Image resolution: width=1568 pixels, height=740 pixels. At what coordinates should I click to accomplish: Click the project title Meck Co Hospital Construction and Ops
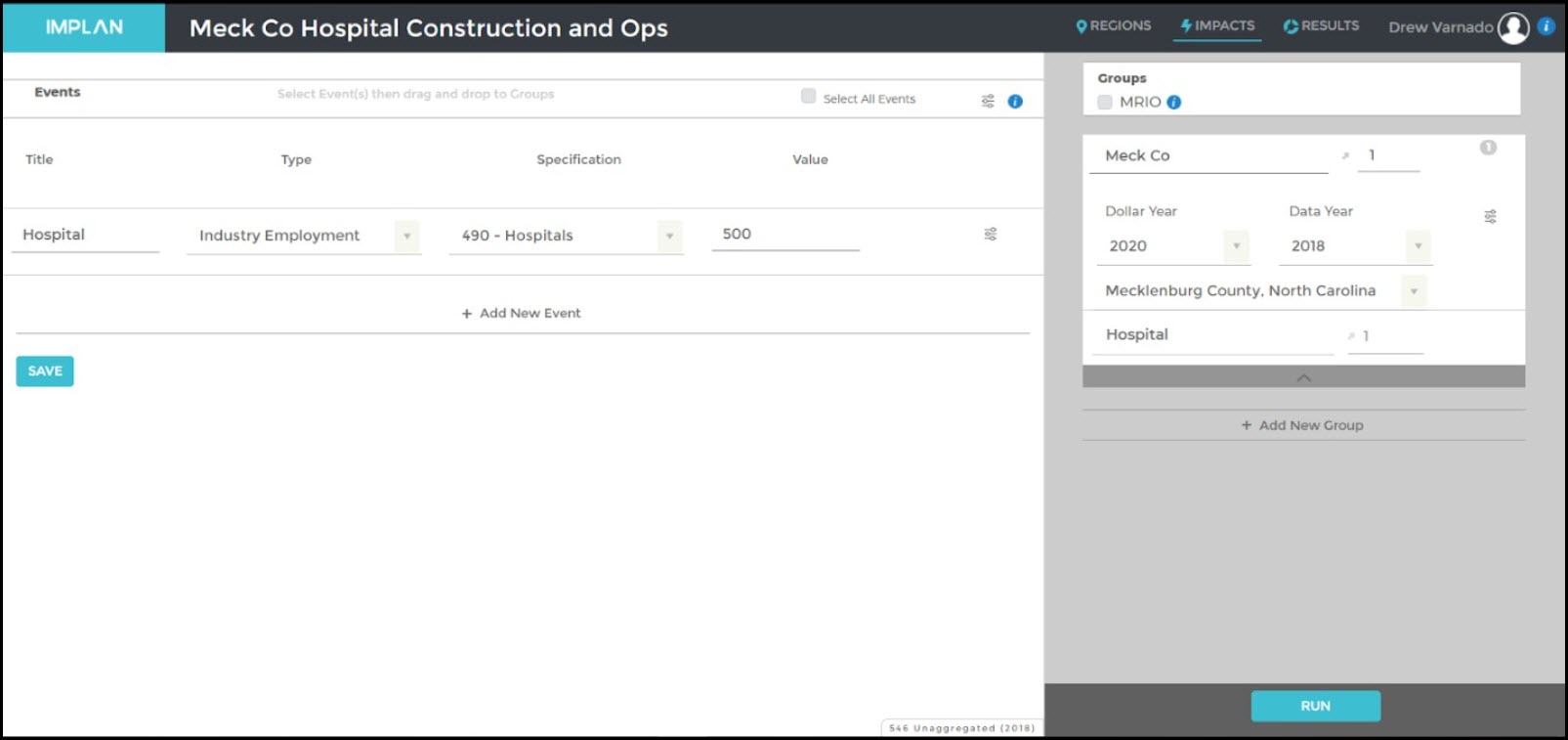click(x=428, y=27)
